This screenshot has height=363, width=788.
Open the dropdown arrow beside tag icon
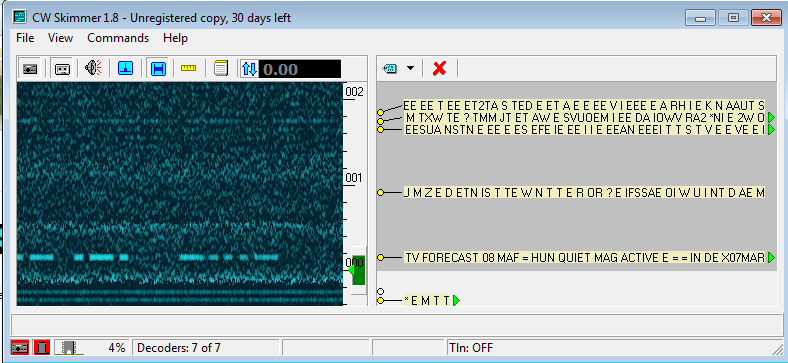pos(411,68)
